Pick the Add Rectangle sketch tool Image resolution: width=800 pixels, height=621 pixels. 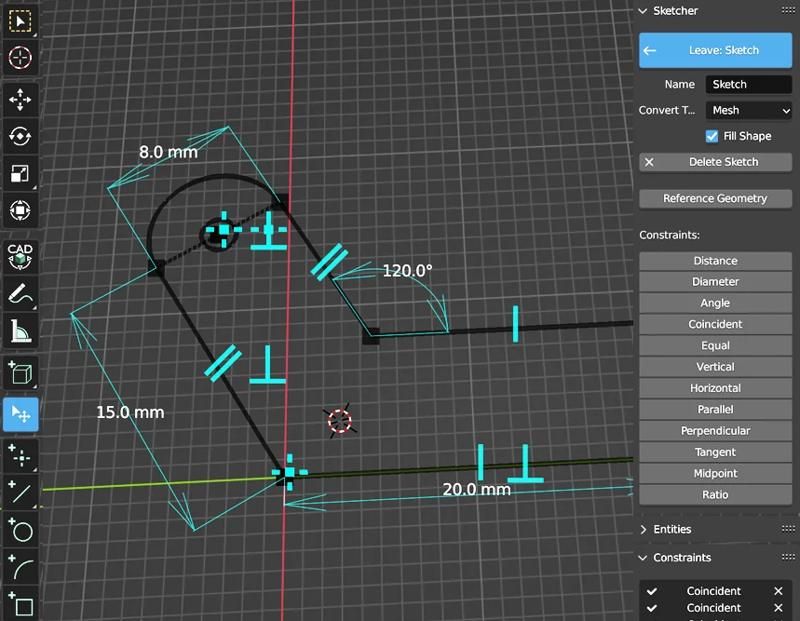click(20, 600)
